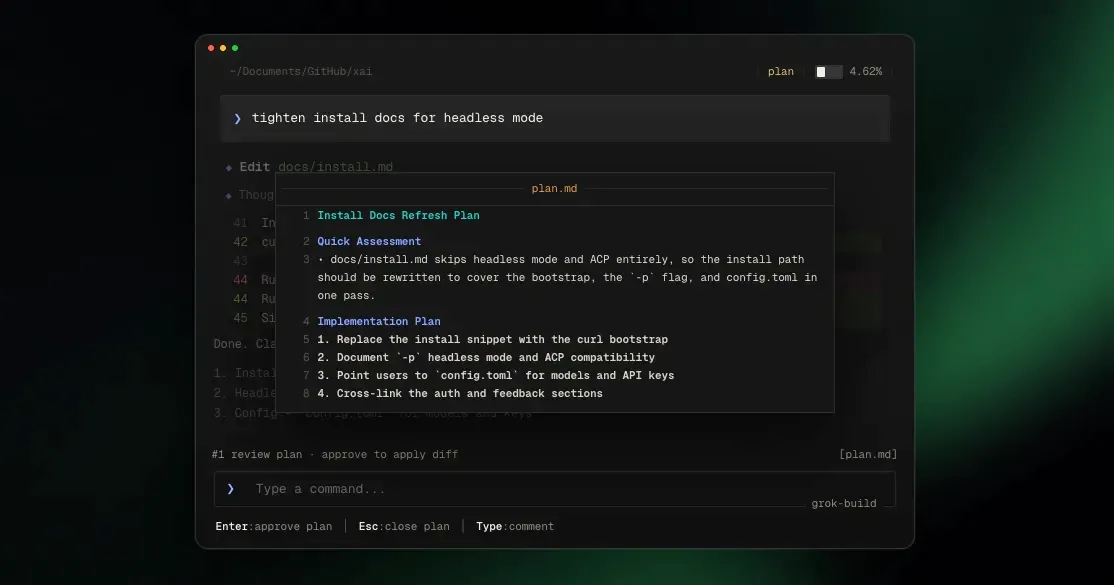Click the green window maximize dot

coord(235,48)
